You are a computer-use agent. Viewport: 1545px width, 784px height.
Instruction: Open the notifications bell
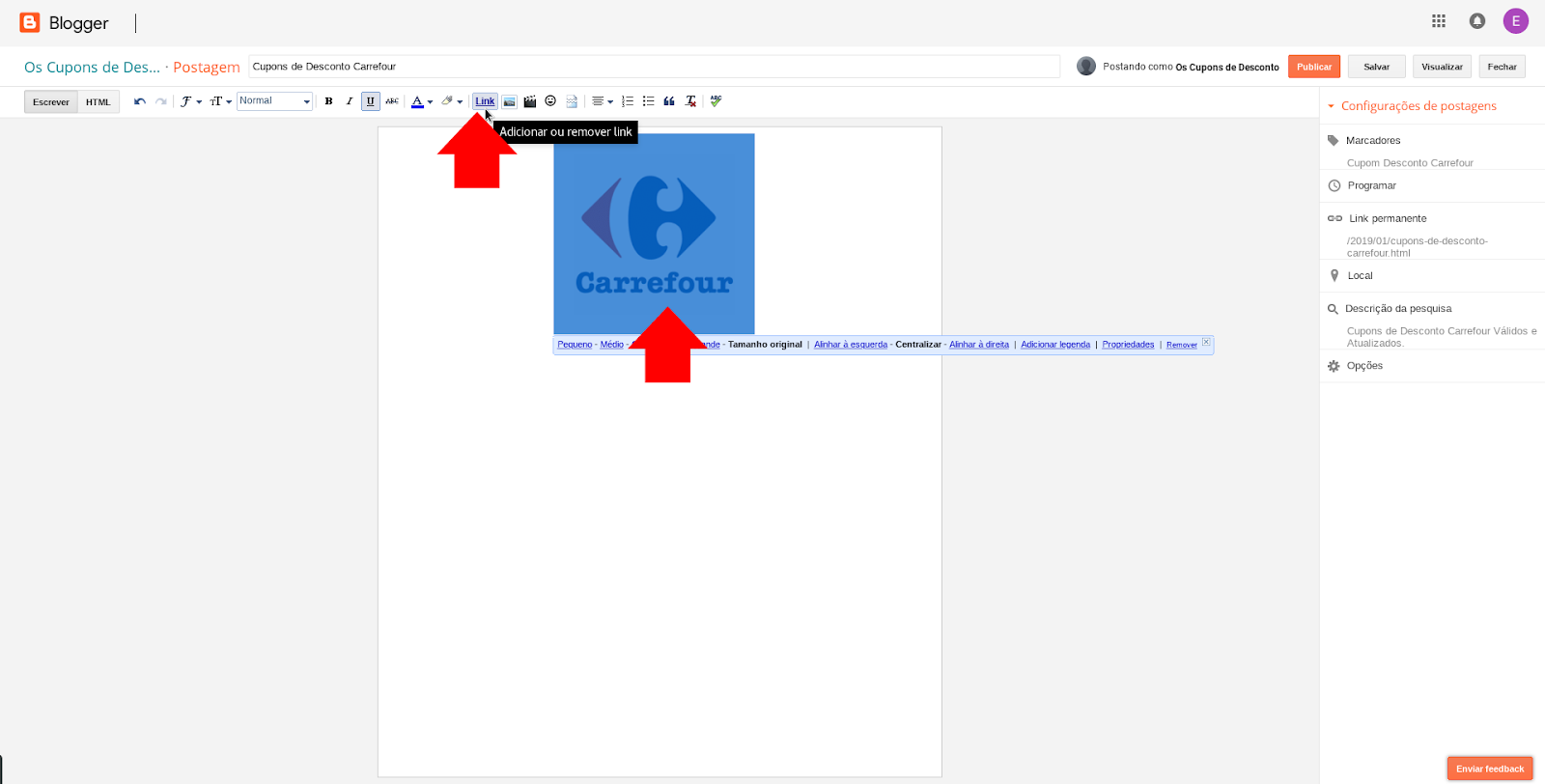1477,20
